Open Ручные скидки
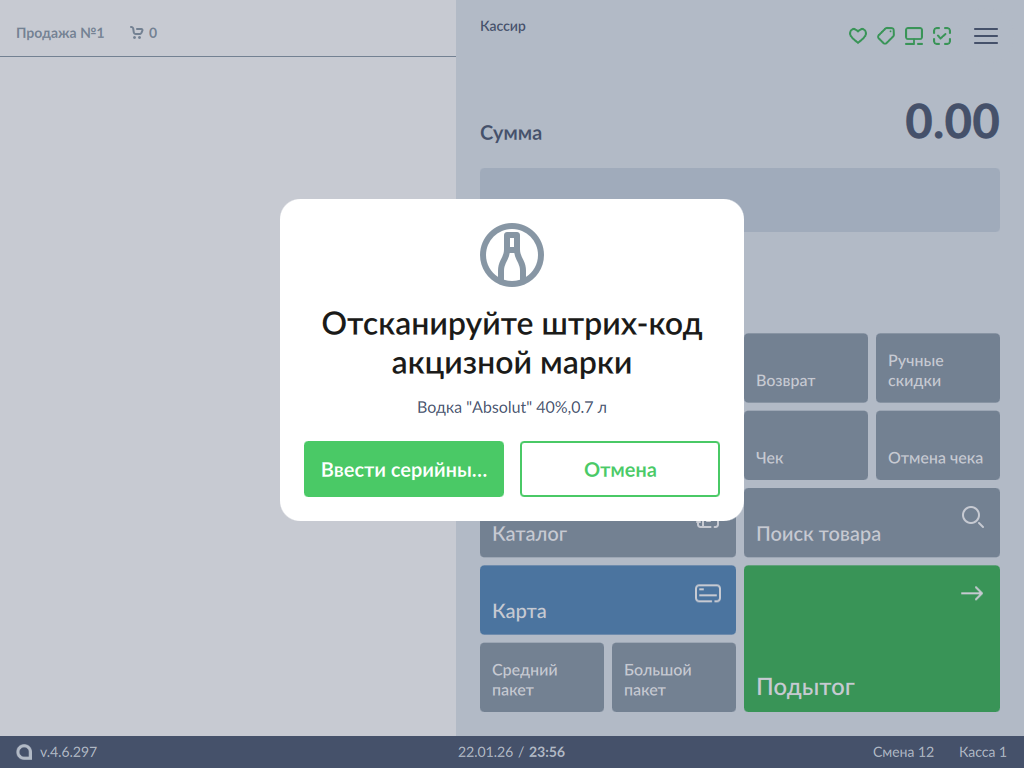The image size is (1024, 768). (937, 368)
